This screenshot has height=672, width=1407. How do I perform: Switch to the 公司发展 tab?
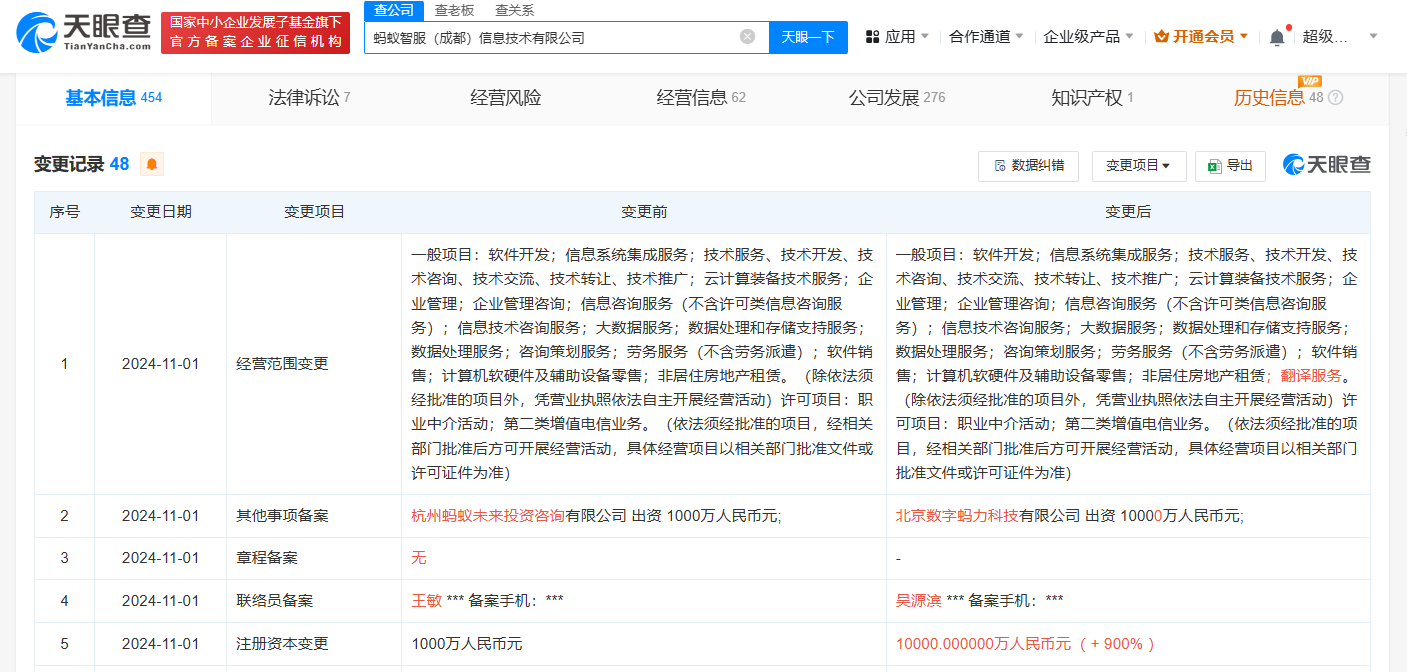coord(897,98)
